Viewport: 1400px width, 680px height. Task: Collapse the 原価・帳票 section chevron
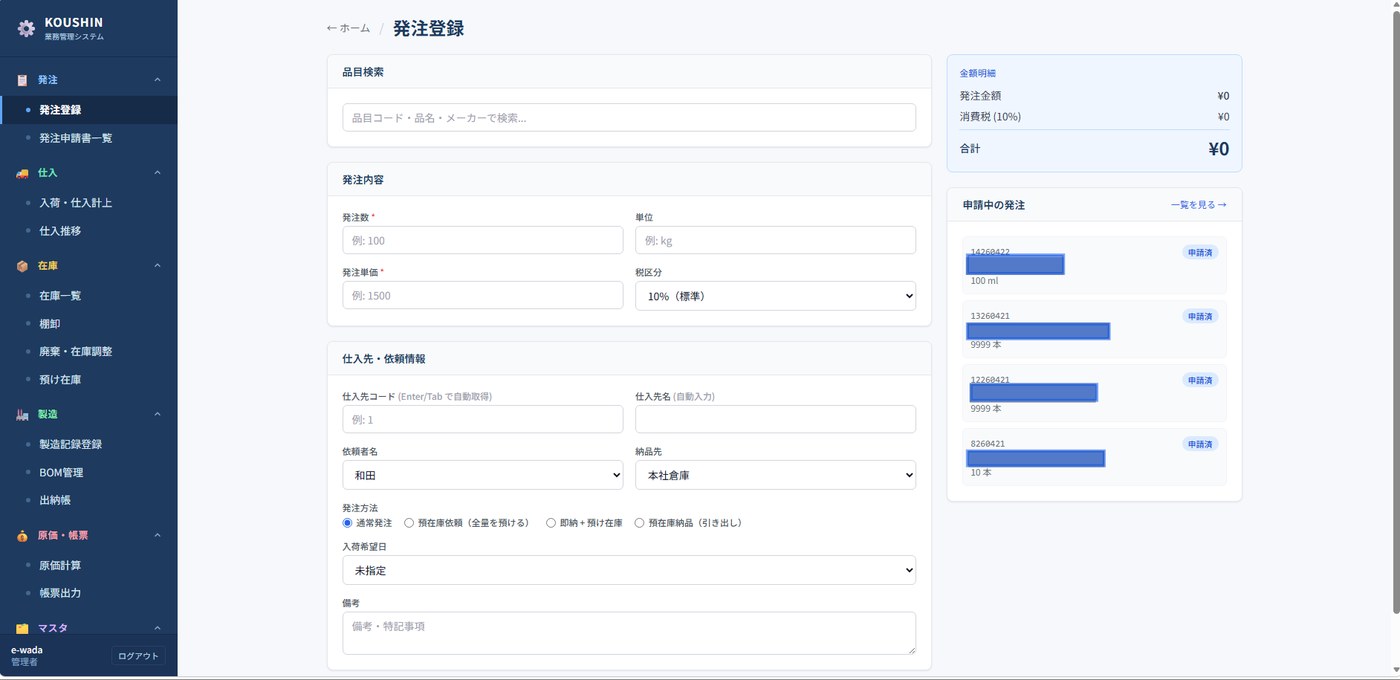pos(157,536)
